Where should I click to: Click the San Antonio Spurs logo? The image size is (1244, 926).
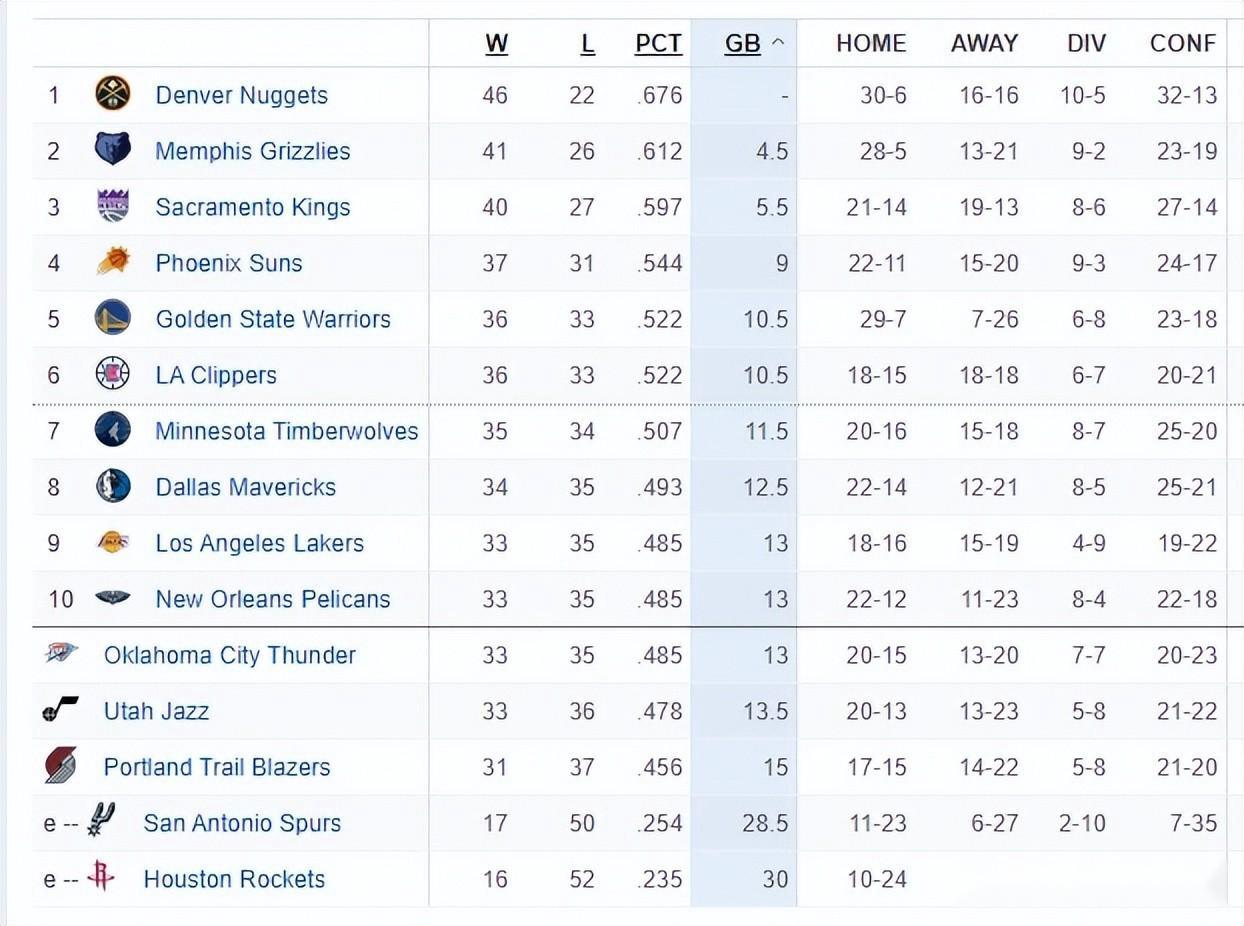[x=102, y=821]
